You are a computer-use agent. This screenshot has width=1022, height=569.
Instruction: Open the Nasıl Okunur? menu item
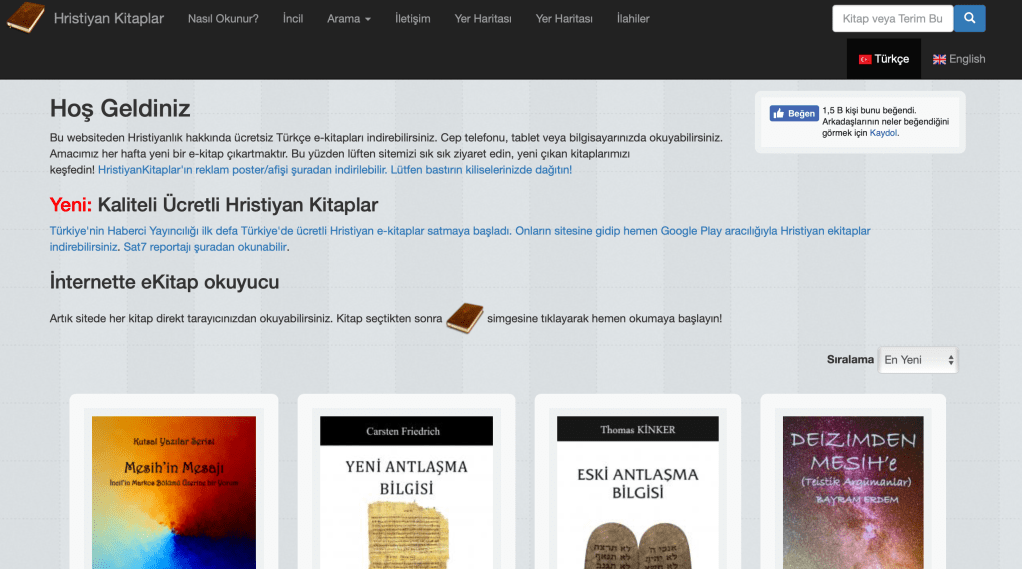point(223,19)
